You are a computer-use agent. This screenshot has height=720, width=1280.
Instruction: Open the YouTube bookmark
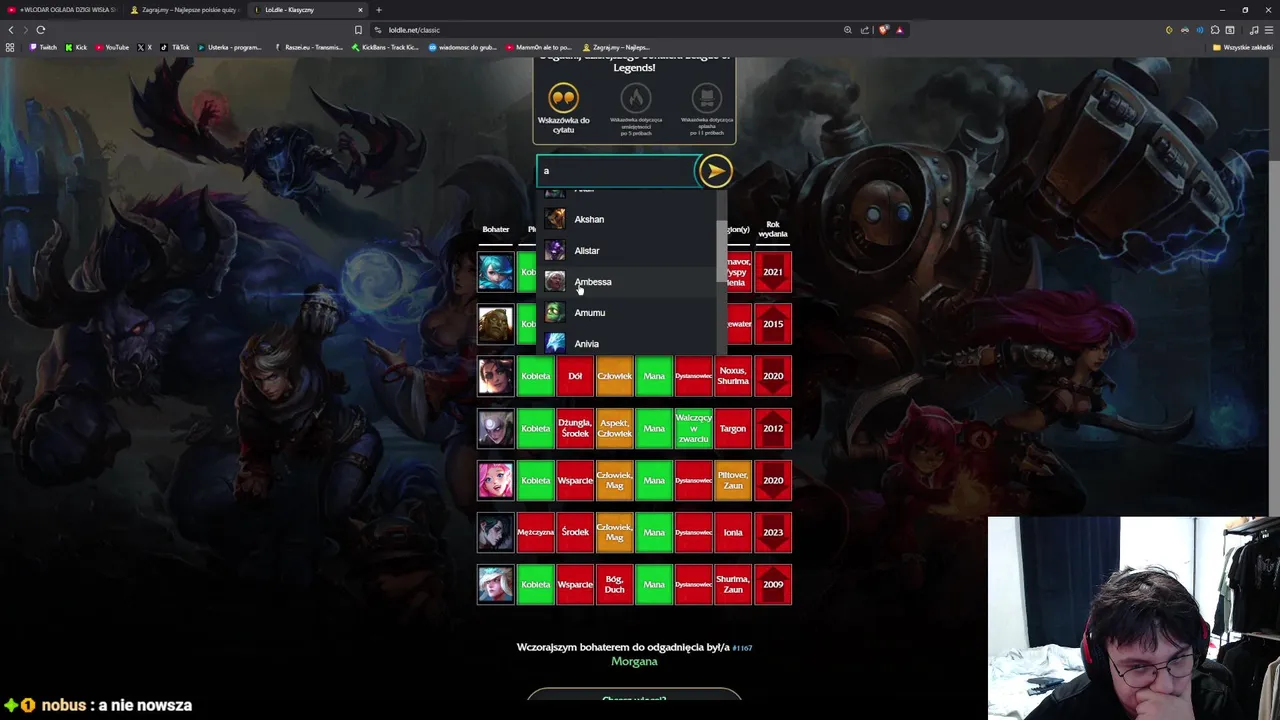[112, 47]
